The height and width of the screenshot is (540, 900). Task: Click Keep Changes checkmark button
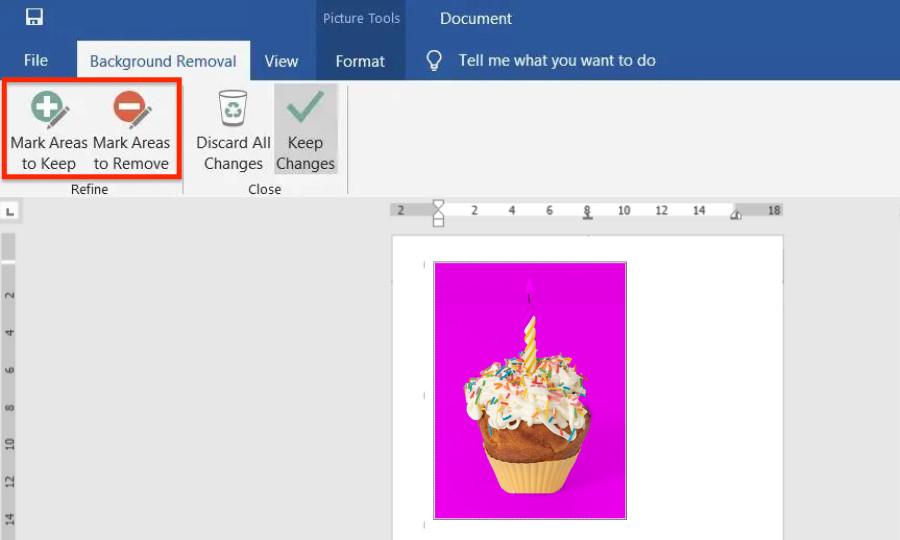305,129
